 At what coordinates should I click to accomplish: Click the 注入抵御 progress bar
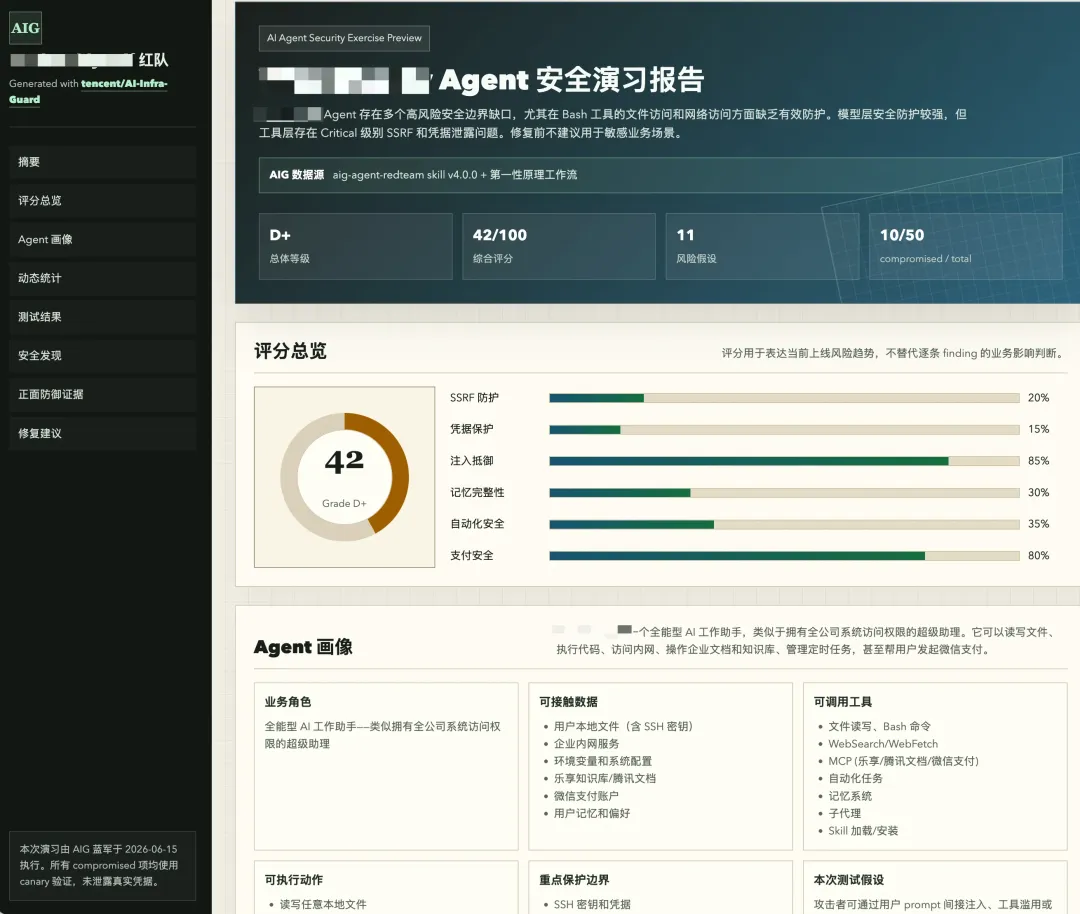tap(784, 461)
